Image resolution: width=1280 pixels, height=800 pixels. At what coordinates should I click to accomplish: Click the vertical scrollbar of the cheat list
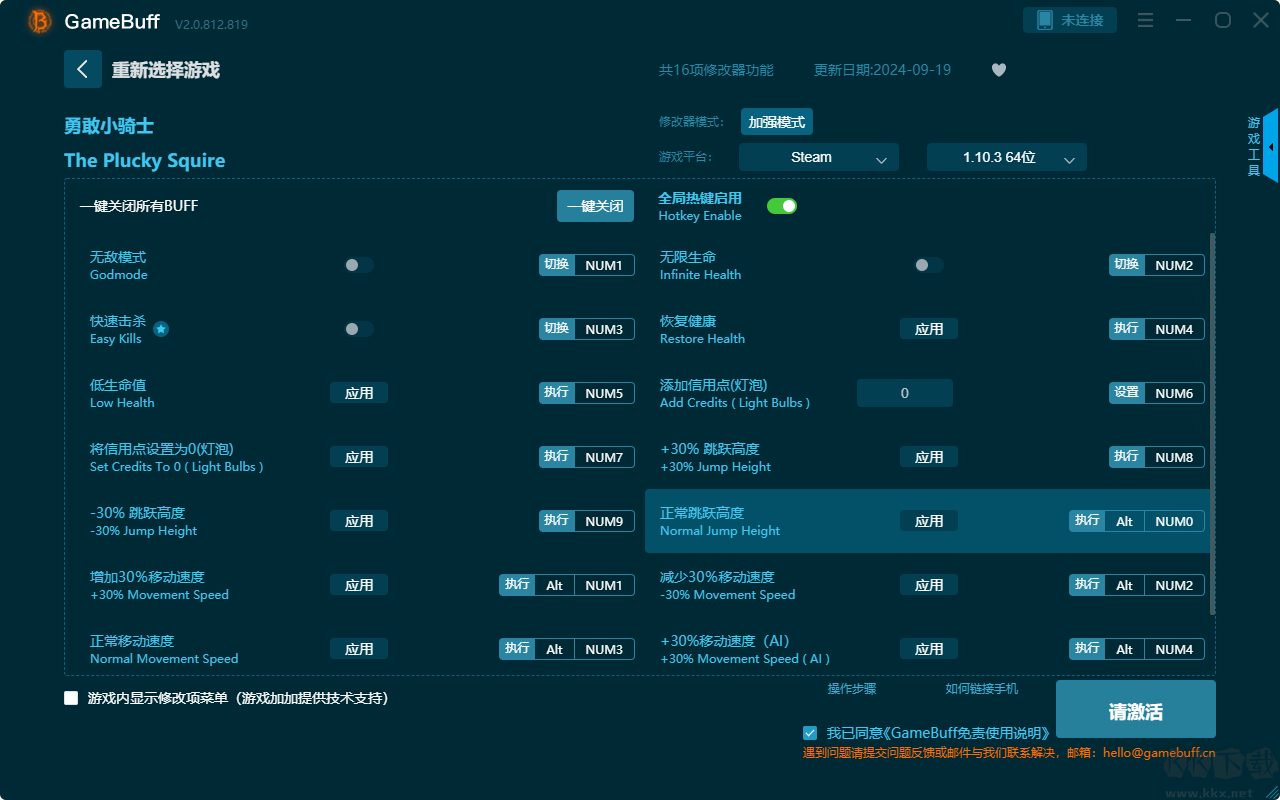click(1213, 423)
